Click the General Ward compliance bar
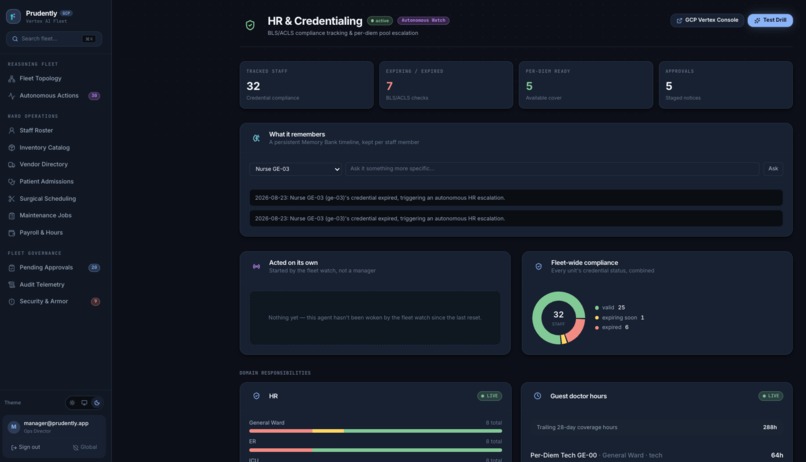The width and height of the screenshot is (806, 462). pos(375,431)
